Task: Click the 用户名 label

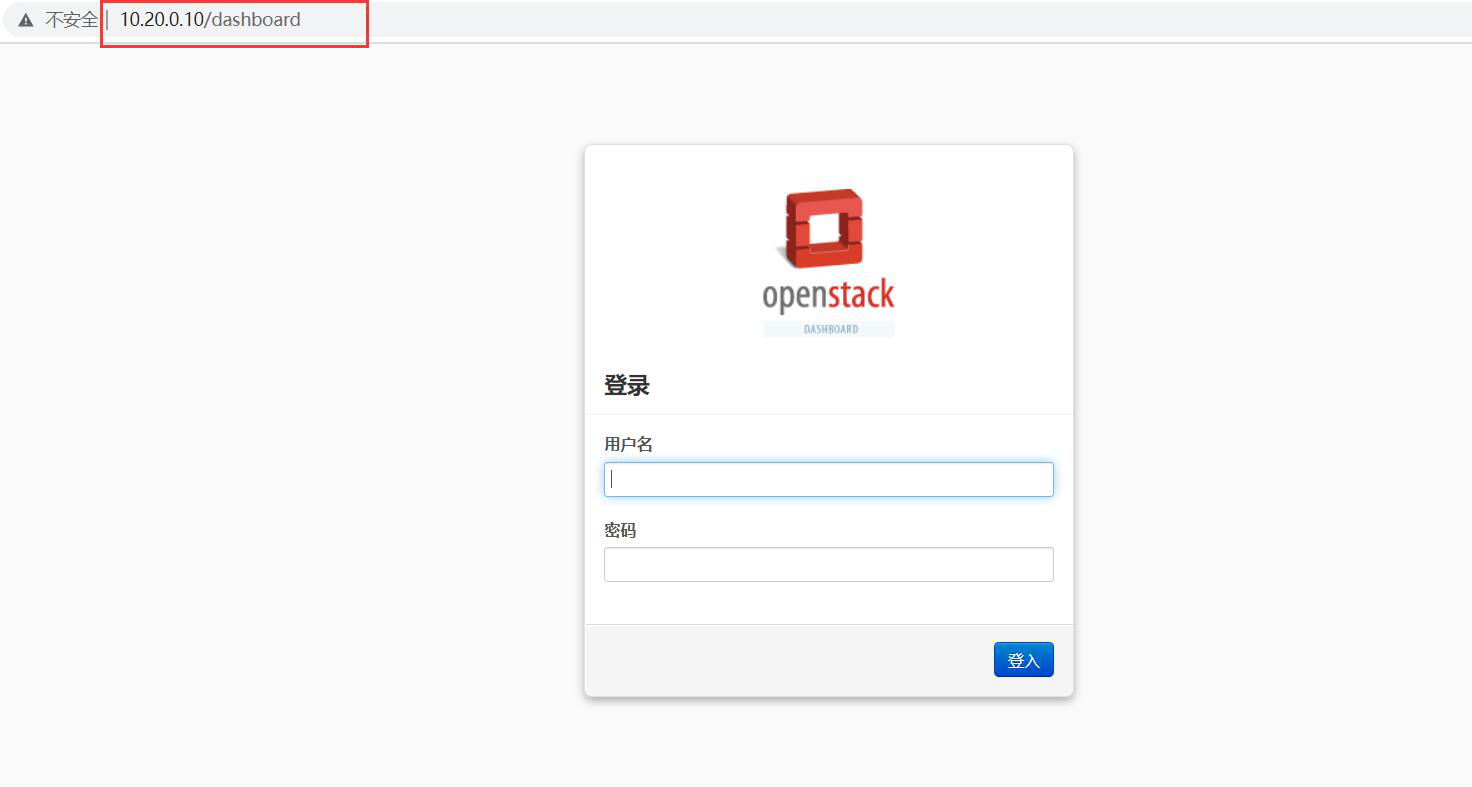Action: (x=628, y=444)
